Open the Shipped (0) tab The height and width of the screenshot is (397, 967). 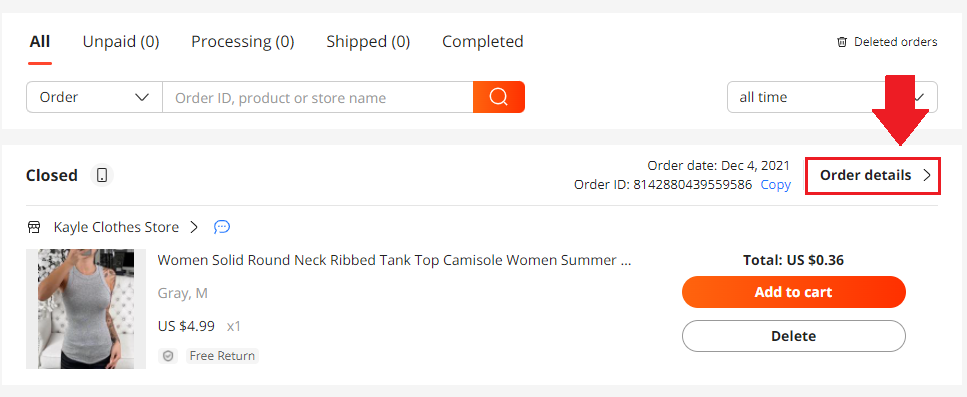(368, 42)
